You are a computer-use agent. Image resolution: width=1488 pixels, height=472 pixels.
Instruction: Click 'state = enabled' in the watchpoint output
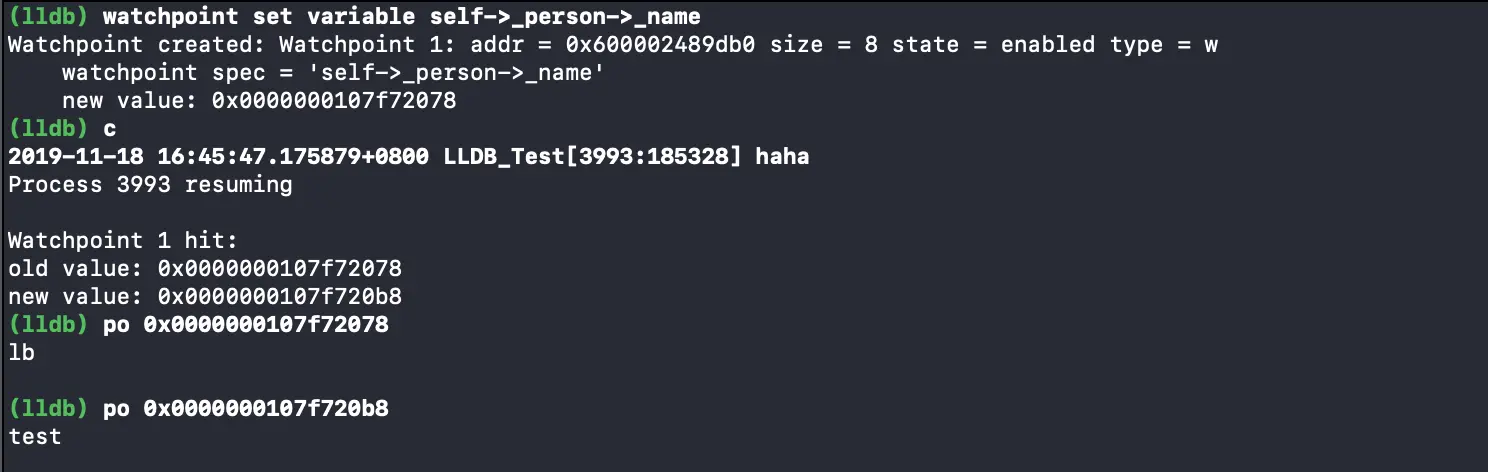tap(989, 45)
